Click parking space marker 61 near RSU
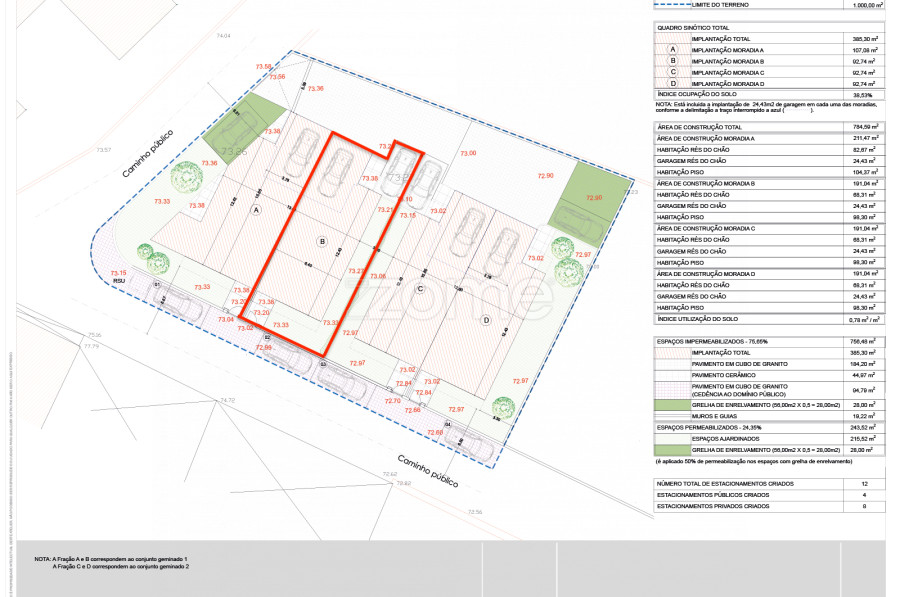 coord(158,286)
